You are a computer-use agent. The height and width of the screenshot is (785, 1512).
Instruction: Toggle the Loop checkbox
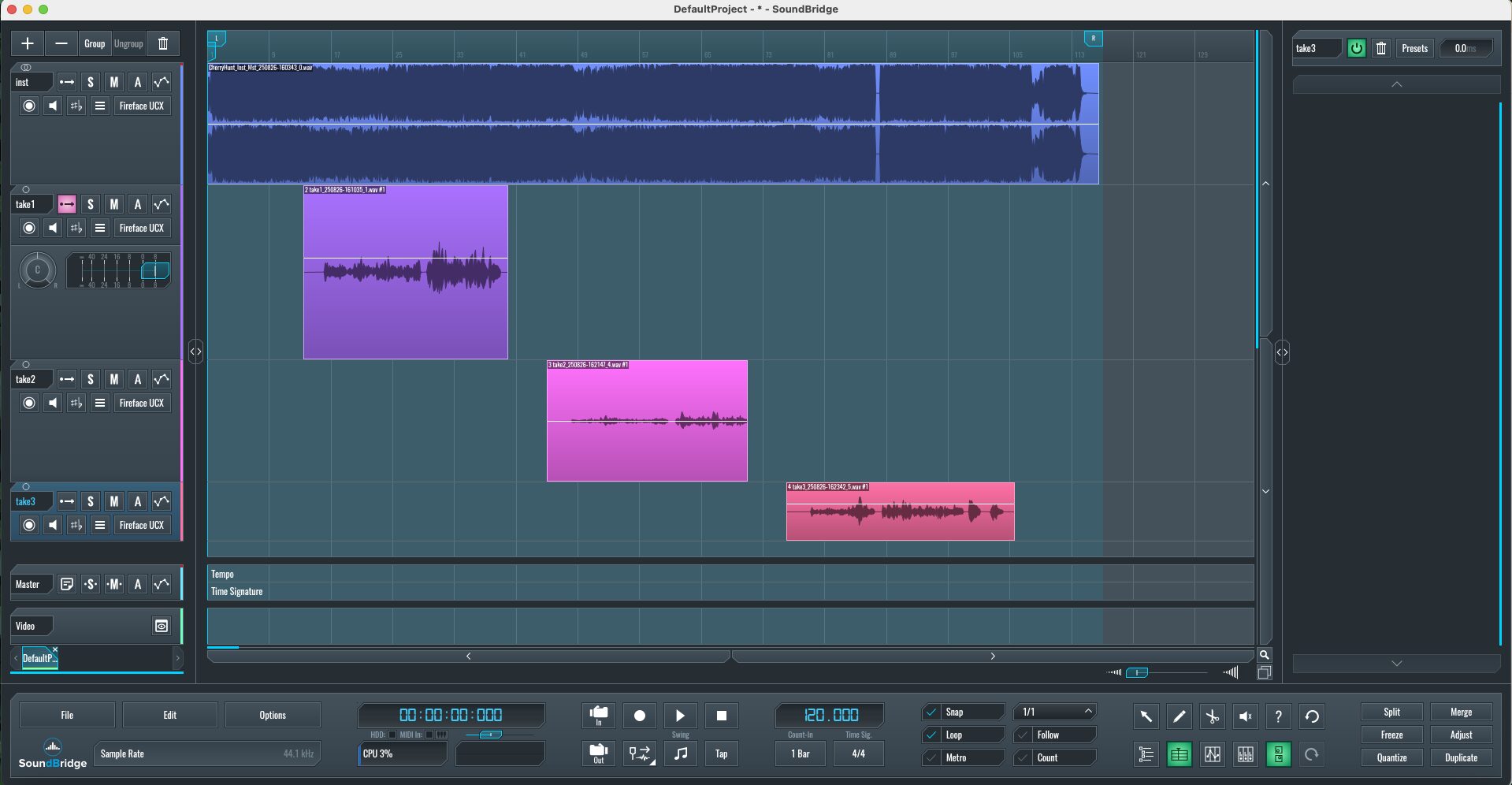[x=931, y=735]
